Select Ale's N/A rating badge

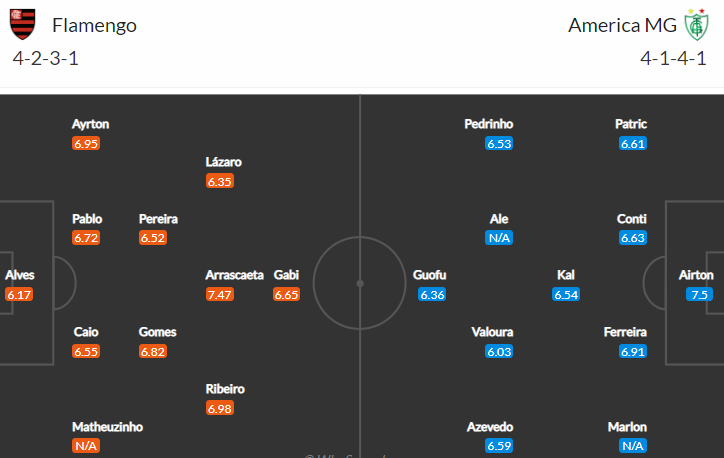[499, 238]
